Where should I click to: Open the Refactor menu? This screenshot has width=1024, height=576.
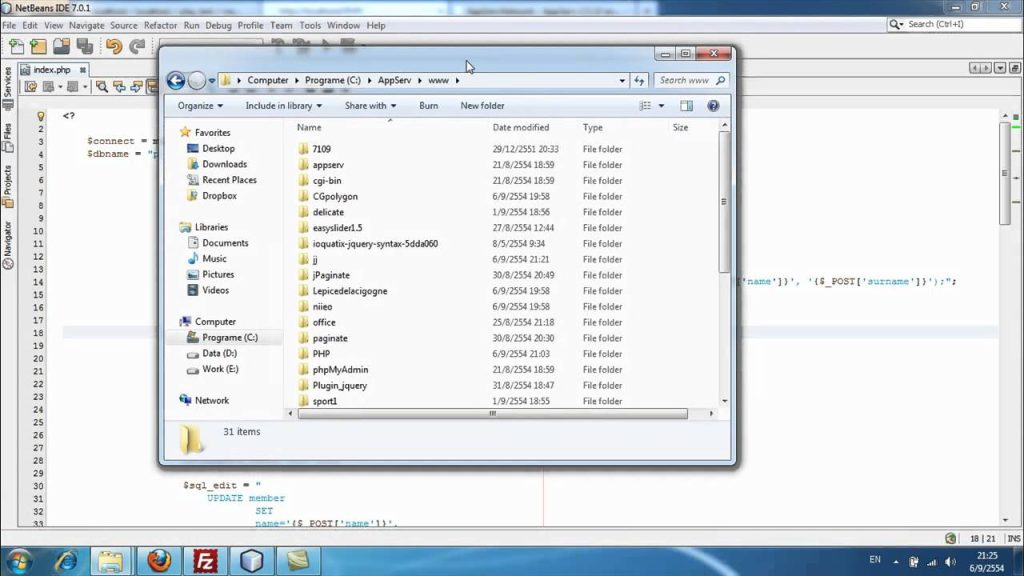(x=160, y=25)
